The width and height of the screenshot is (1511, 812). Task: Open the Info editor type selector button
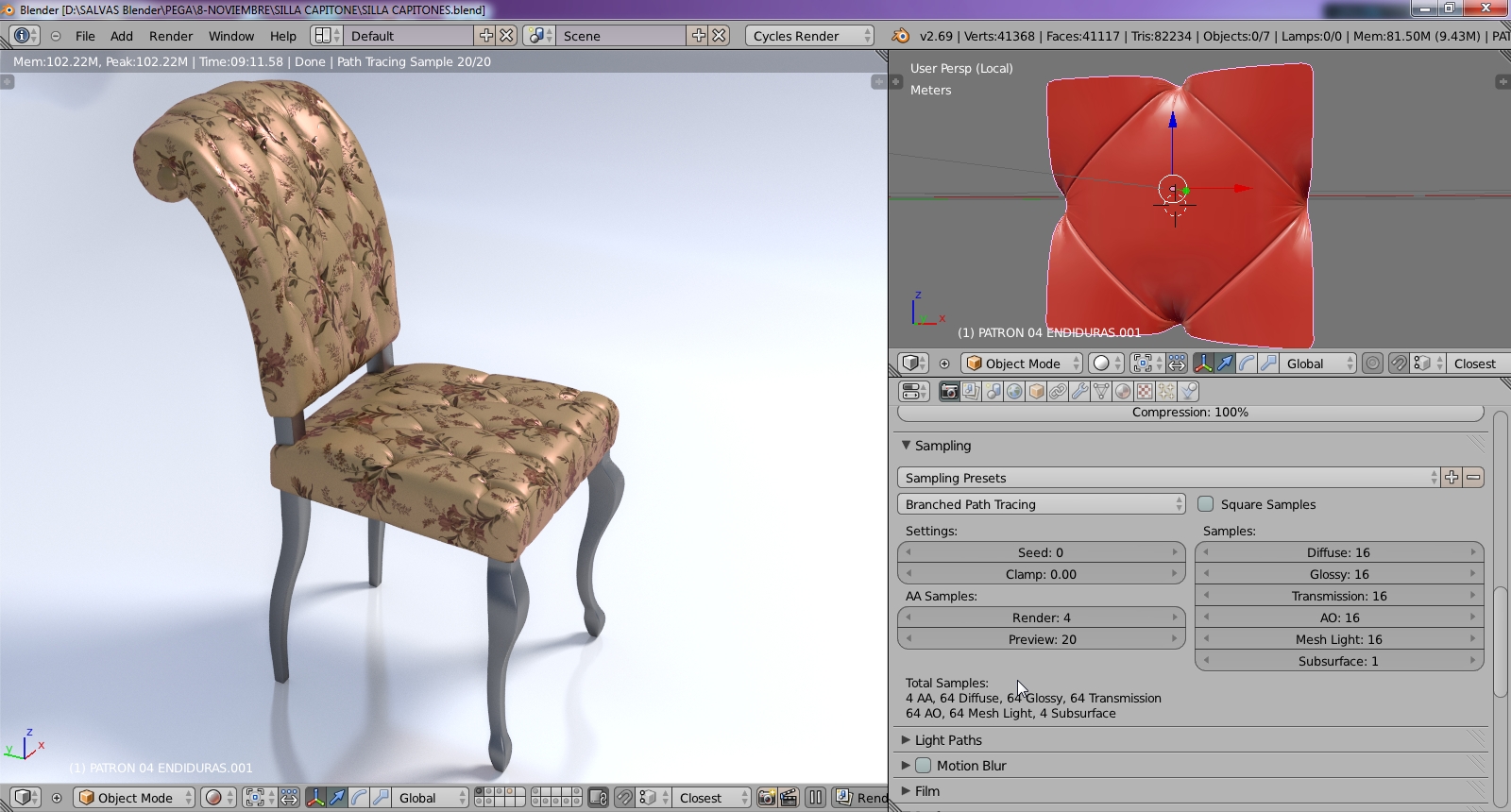24,36
